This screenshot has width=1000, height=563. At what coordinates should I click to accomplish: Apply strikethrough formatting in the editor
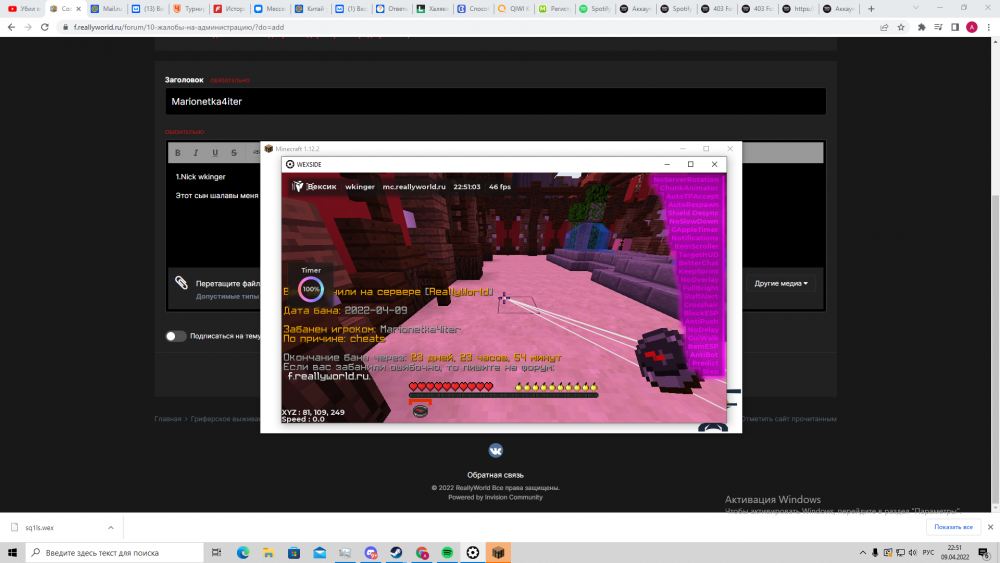[x=234, y=153]
